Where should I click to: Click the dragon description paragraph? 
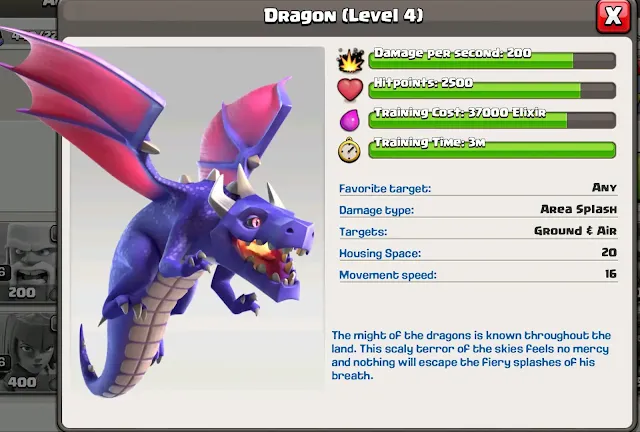tap(471, 355)
